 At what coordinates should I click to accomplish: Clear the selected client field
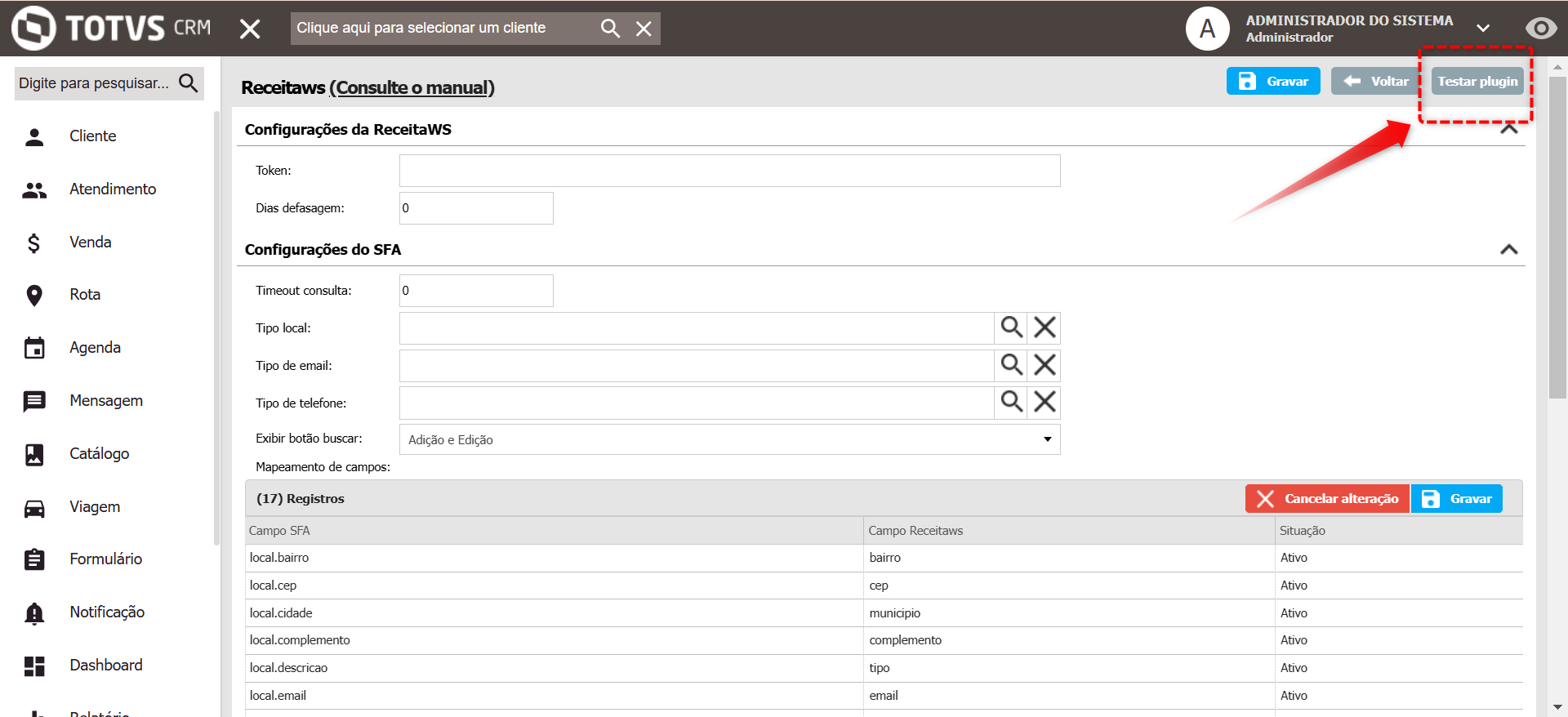pyautogui.click(x=644, y=29)
